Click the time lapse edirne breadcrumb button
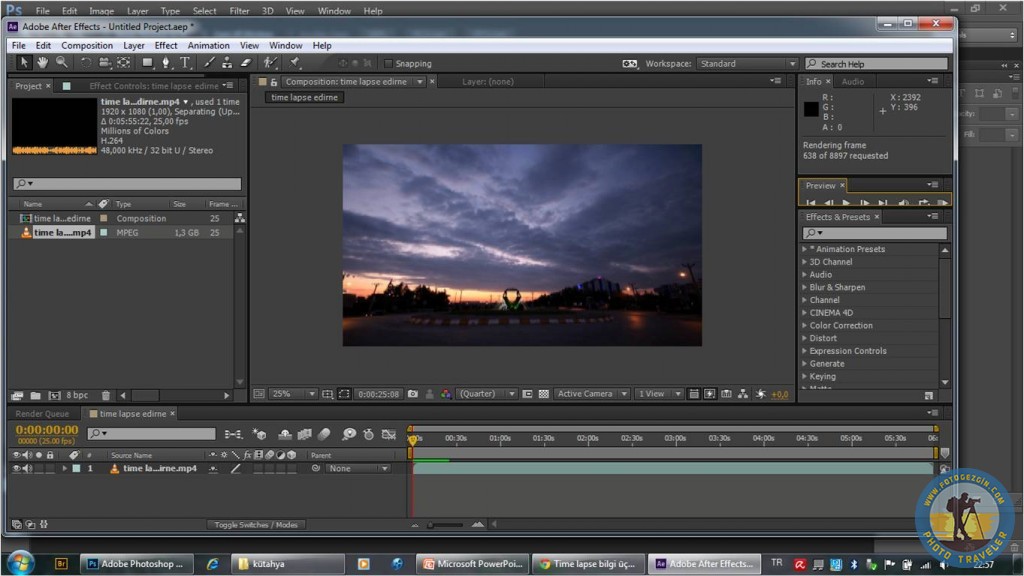 tap(304, 97)
